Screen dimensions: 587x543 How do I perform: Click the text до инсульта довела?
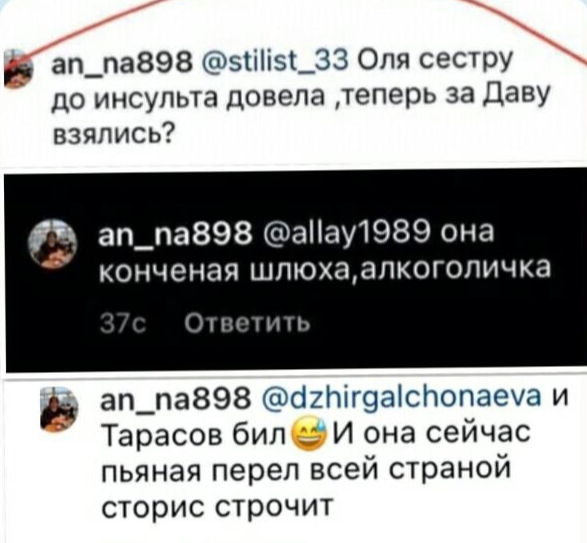pyautogui.click(x=188, y=96)
